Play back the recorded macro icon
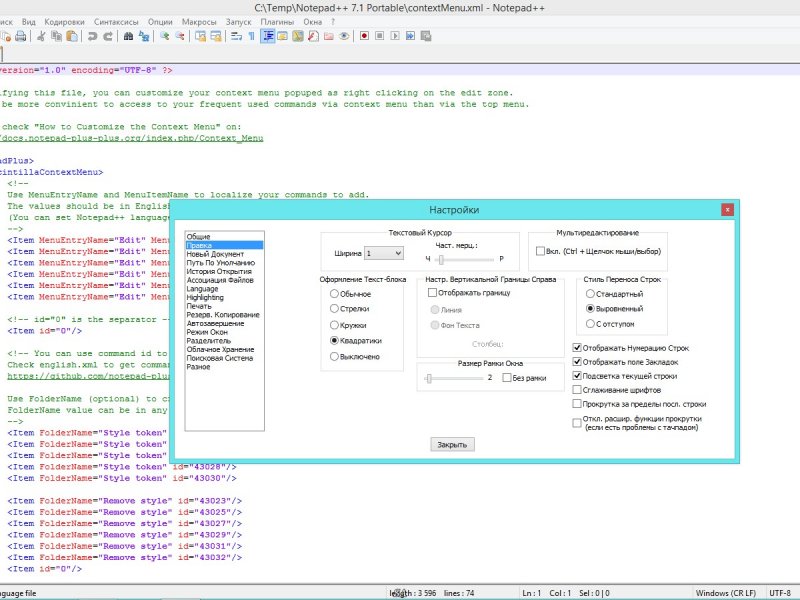This screenshot has height=600, width=800. 395,36
